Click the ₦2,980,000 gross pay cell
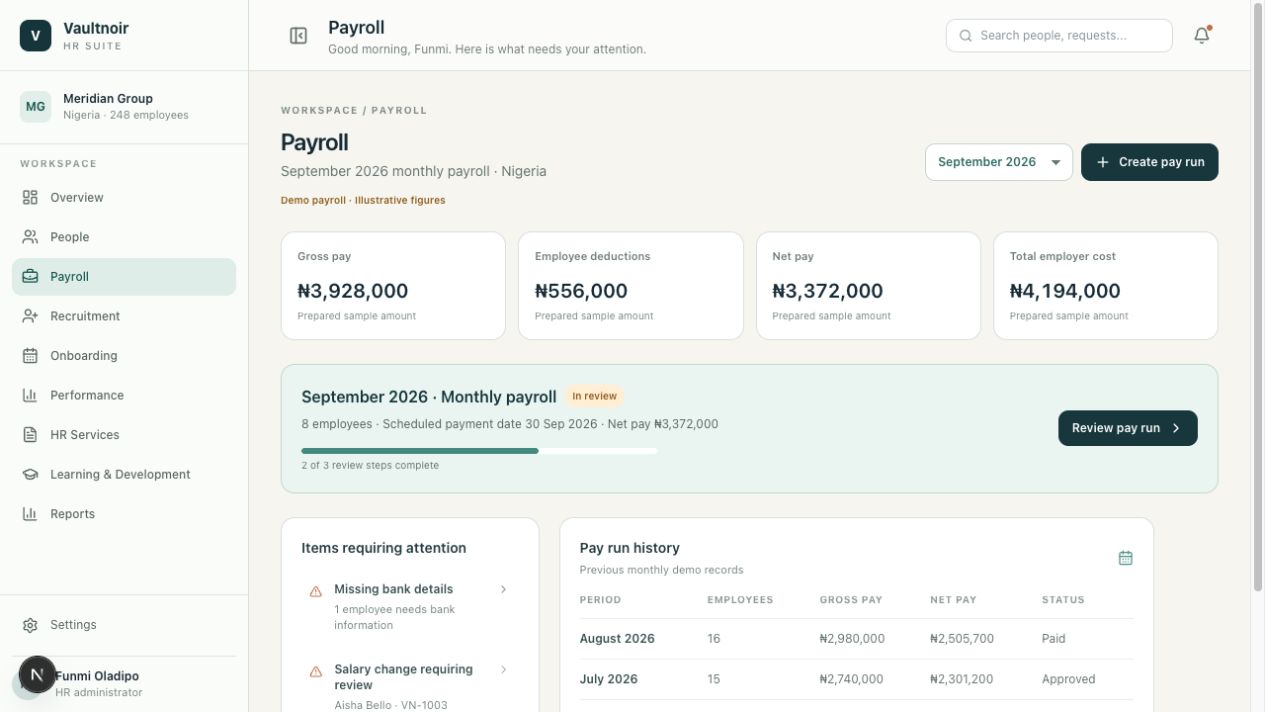The image size is (1265, 712). click(x=852, y=639)
